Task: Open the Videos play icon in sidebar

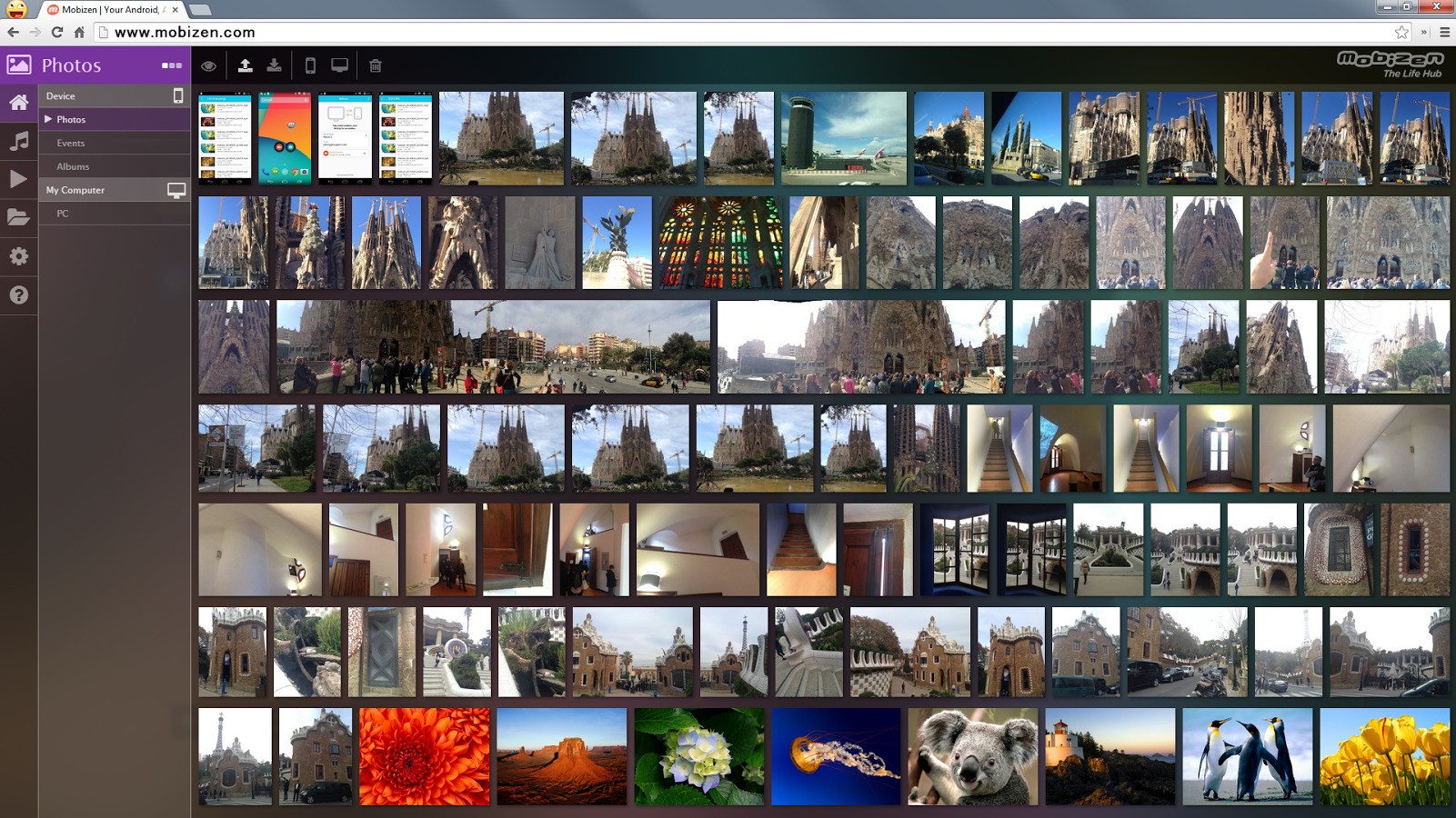Action: 18,179
